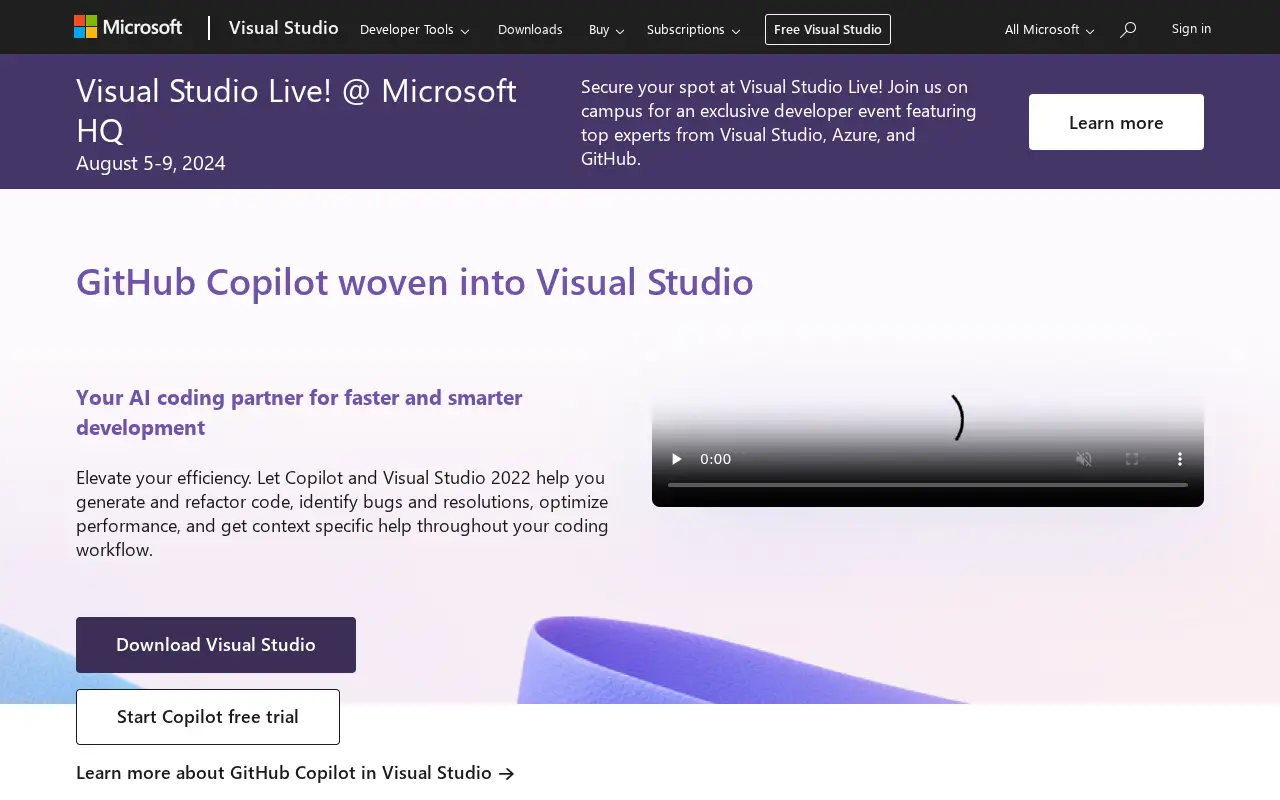Image resolution: width=1280 pixels, height=800 pixels.
Task: Open video more options menu
Action: [1180, 459]
